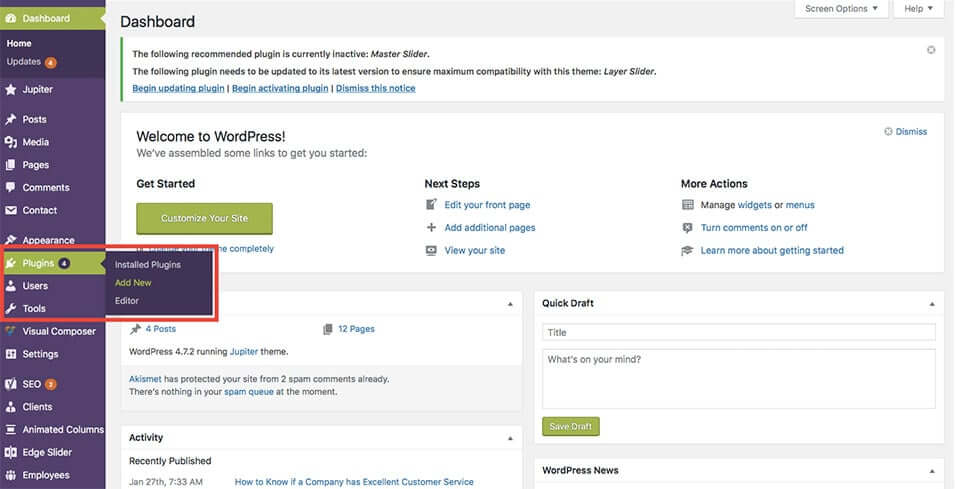
Task: Open the widgets link
Action: [755, 205]
